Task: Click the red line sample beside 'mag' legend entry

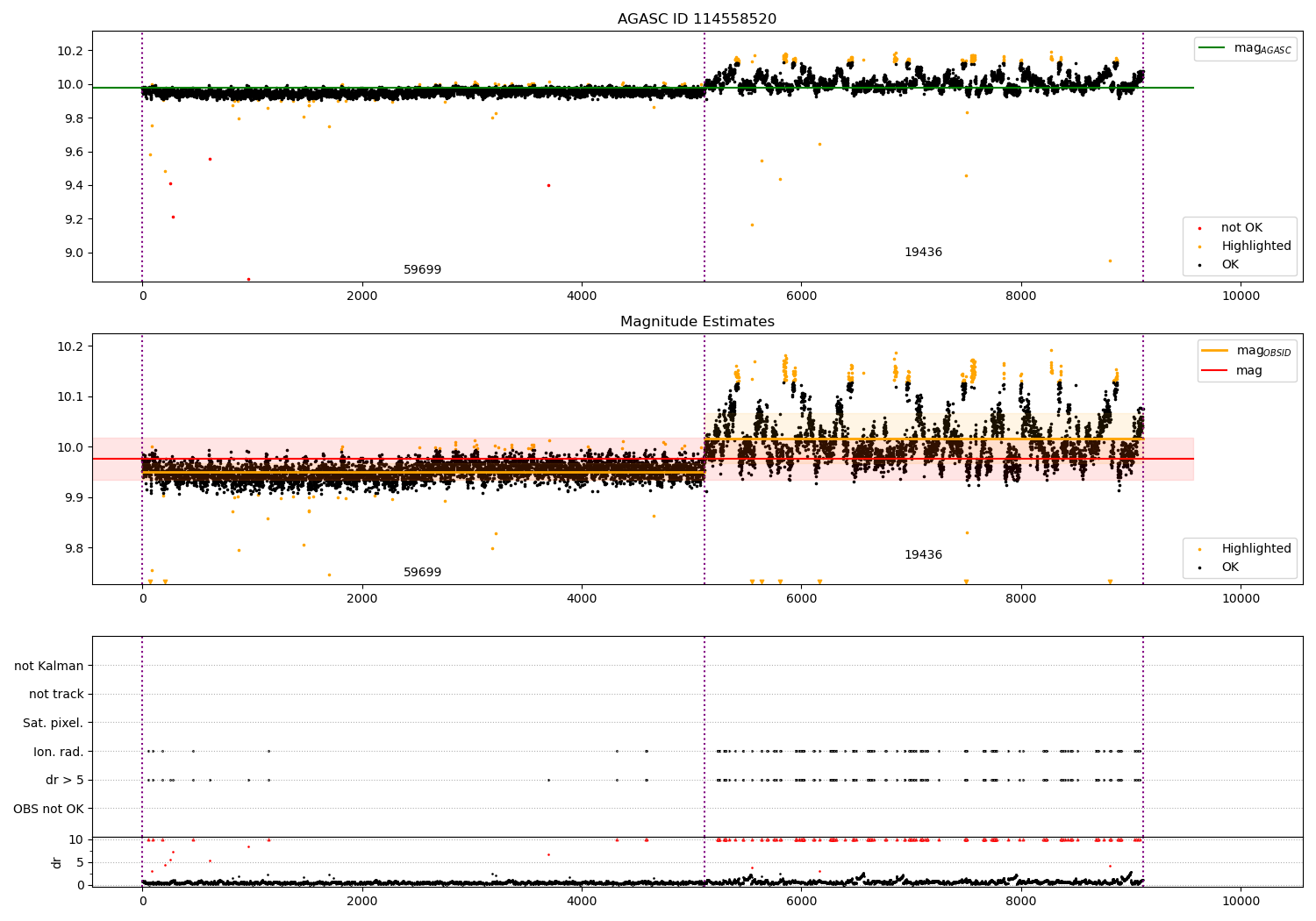Action: pyautogui.click(x=1214, y=371)
